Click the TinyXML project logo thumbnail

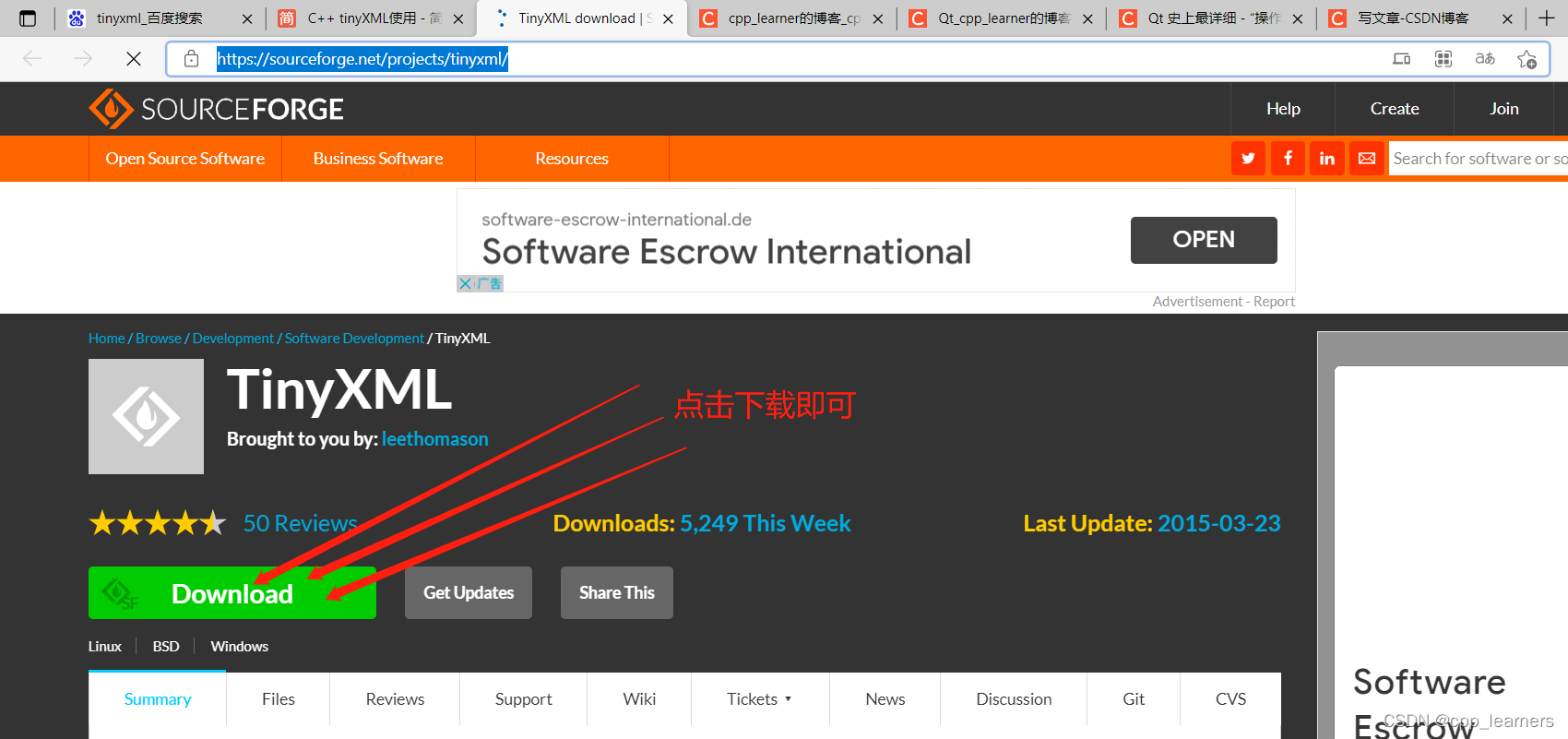pyautogui.click(x=146, y=417)
